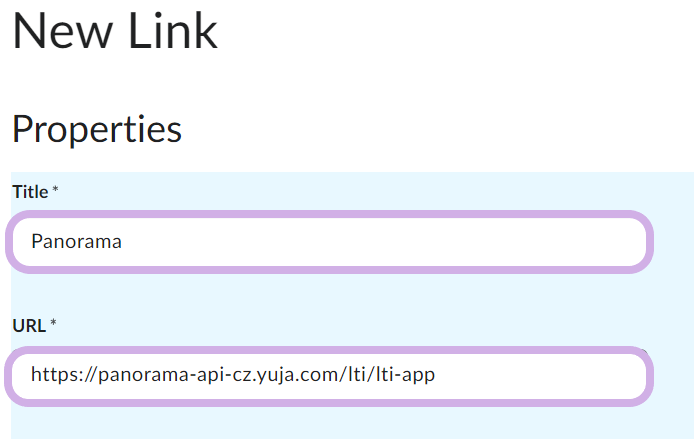This screenshot has height=447, width=694.
Task: Click the required asterisk beside Title
Action: point(56,190)
